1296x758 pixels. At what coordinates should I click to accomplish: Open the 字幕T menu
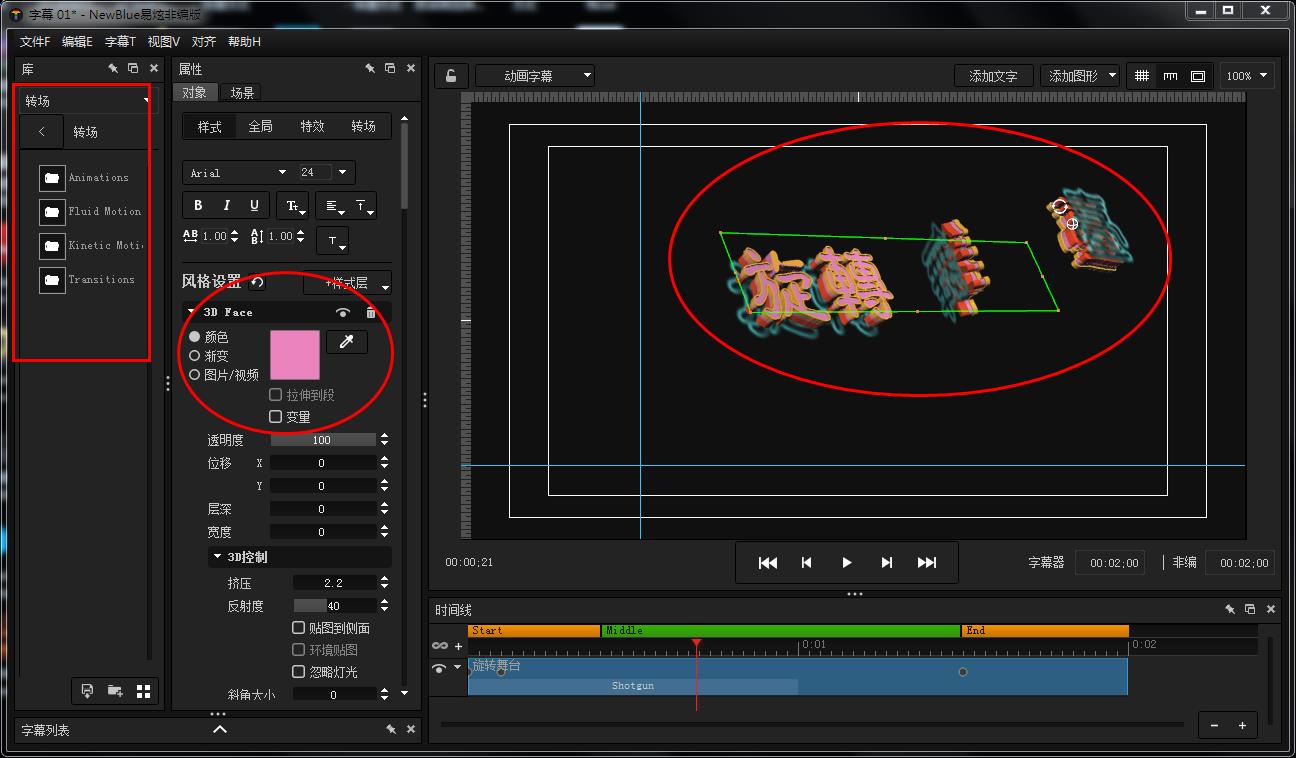120,42
